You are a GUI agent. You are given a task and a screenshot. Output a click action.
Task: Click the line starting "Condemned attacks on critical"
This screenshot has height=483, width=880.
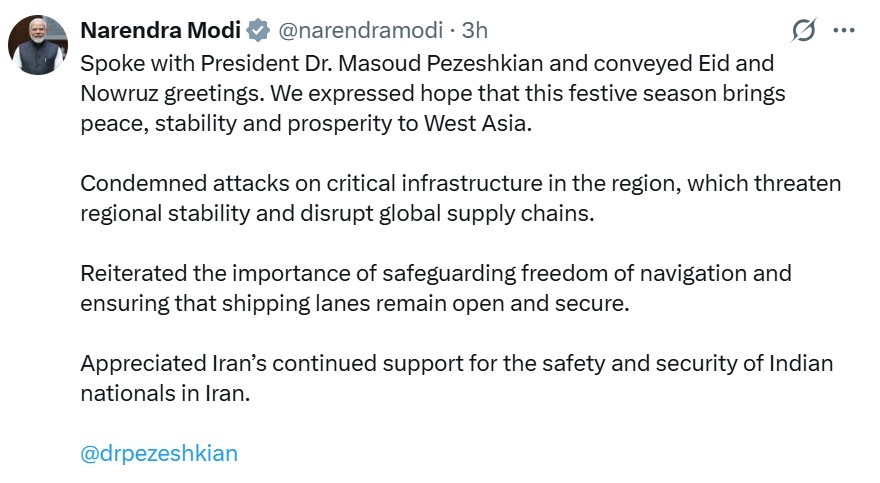(460, 184)
